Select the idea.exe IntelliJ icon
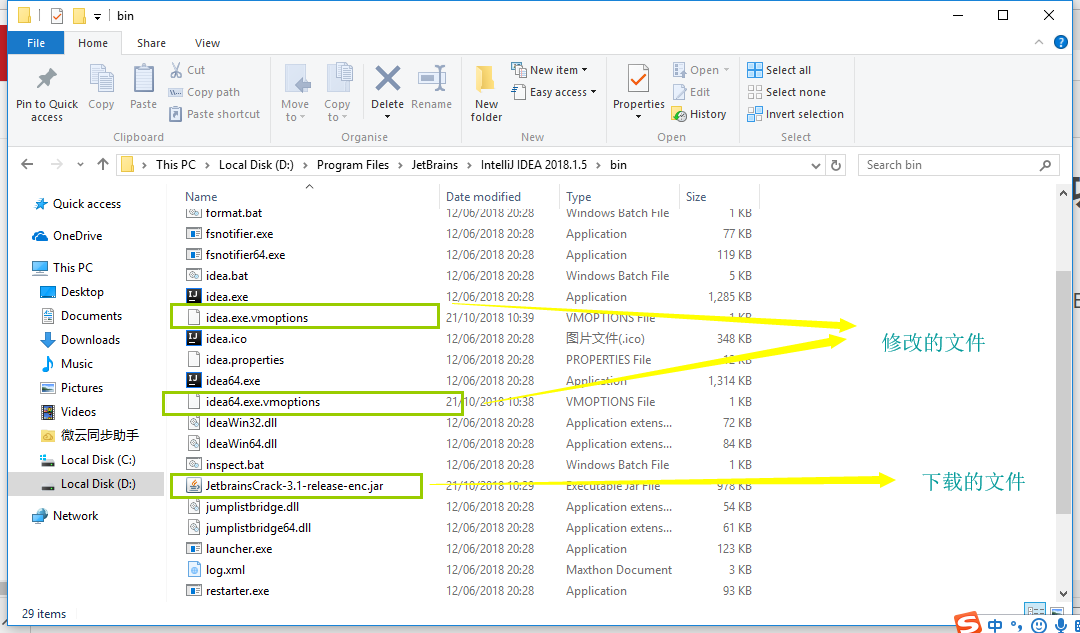Image resolution: width=1080 pixels, height=633 pixels. point(194,296)
